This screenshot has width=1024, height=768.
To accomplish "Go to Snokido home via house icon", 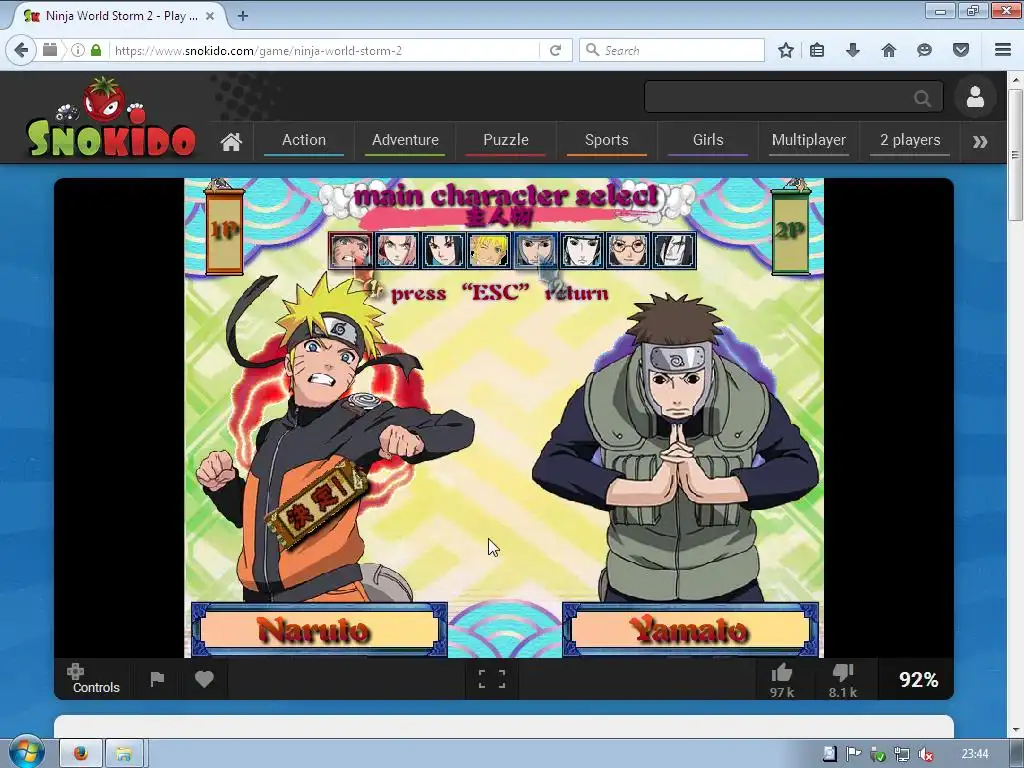I will coord(231,141).
